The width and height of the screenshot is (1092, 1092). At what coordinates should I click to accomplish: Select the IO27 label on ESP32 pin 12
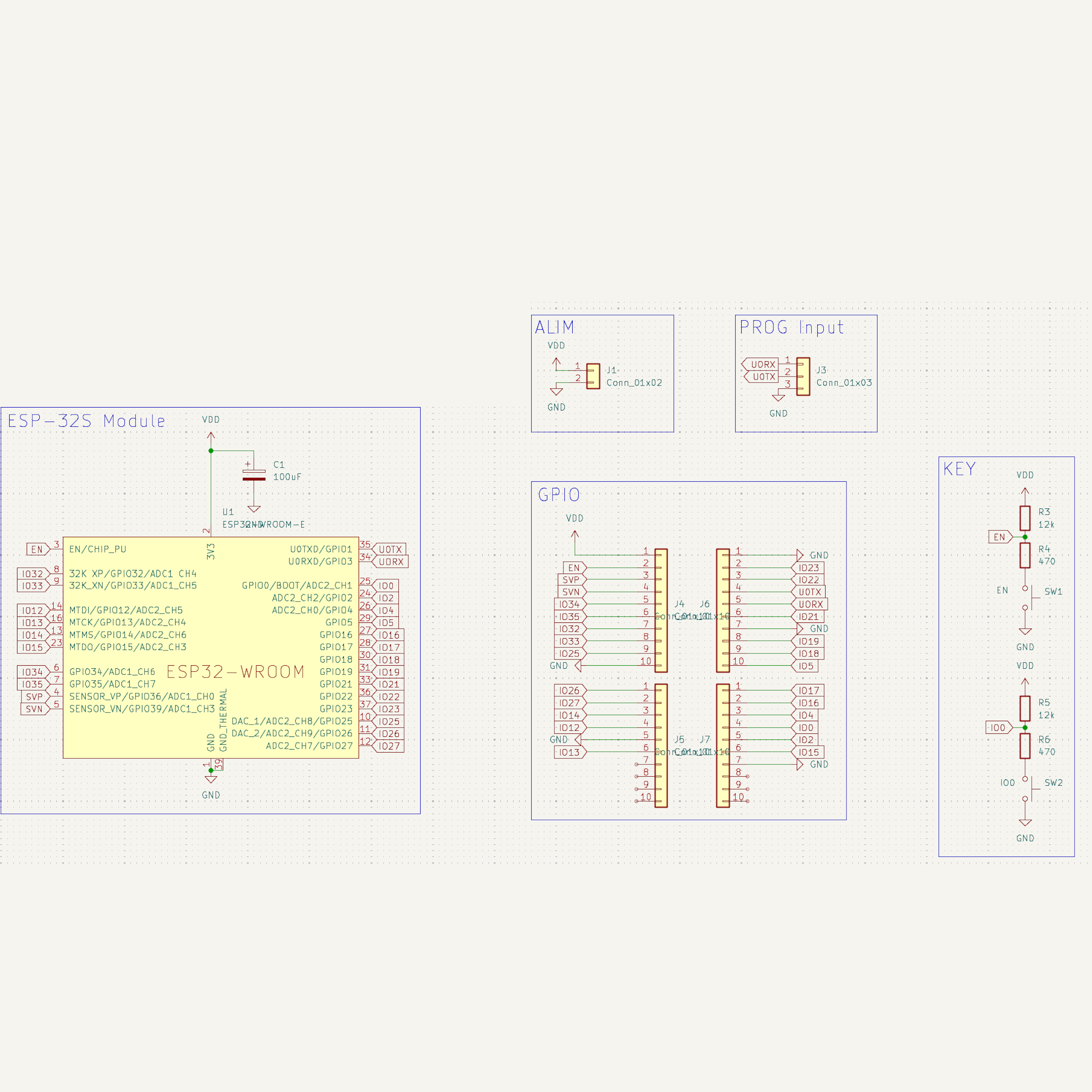388,746
